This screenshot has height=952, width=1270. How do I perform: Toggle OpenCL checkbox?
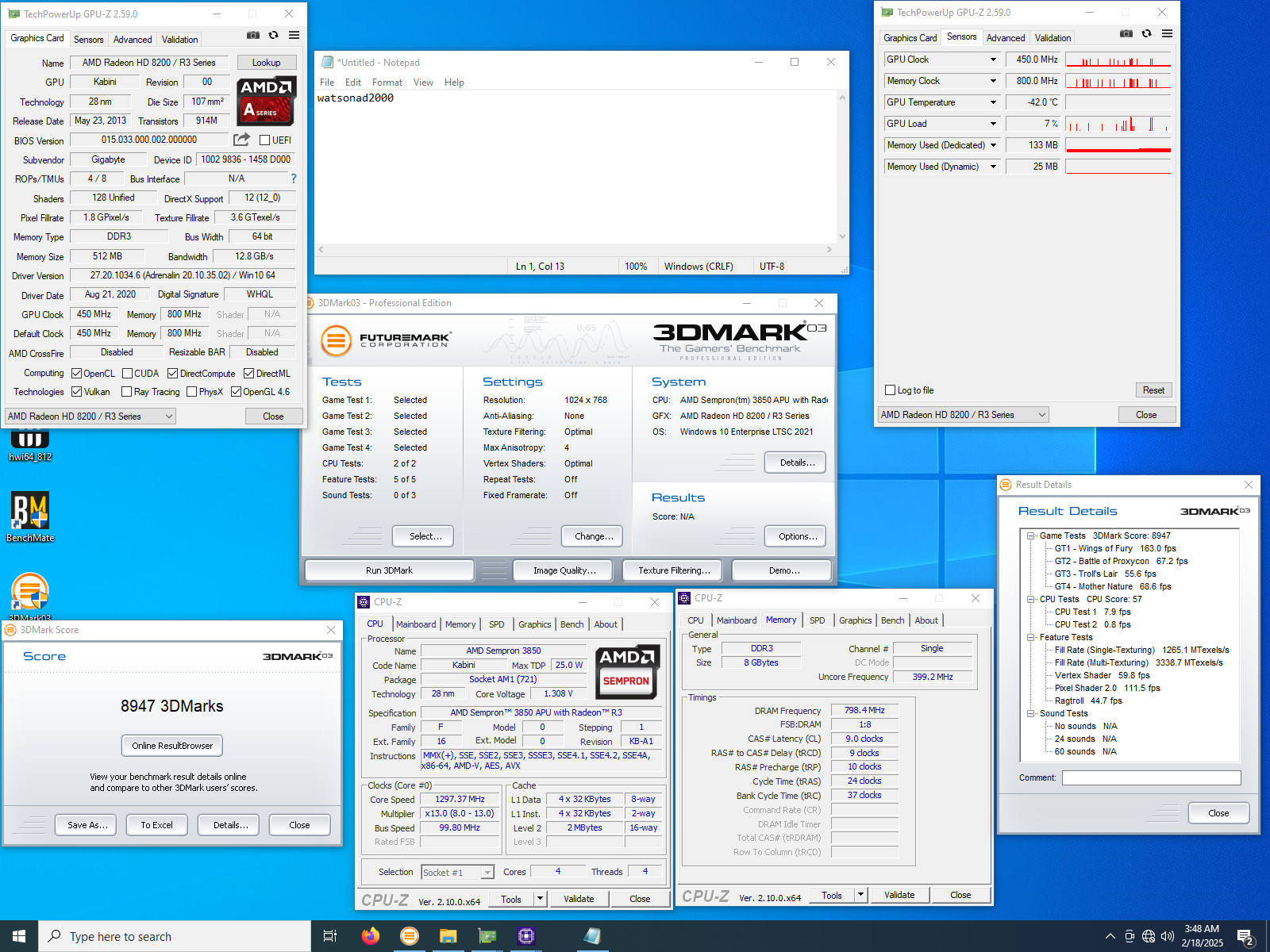tap(77, 374)
